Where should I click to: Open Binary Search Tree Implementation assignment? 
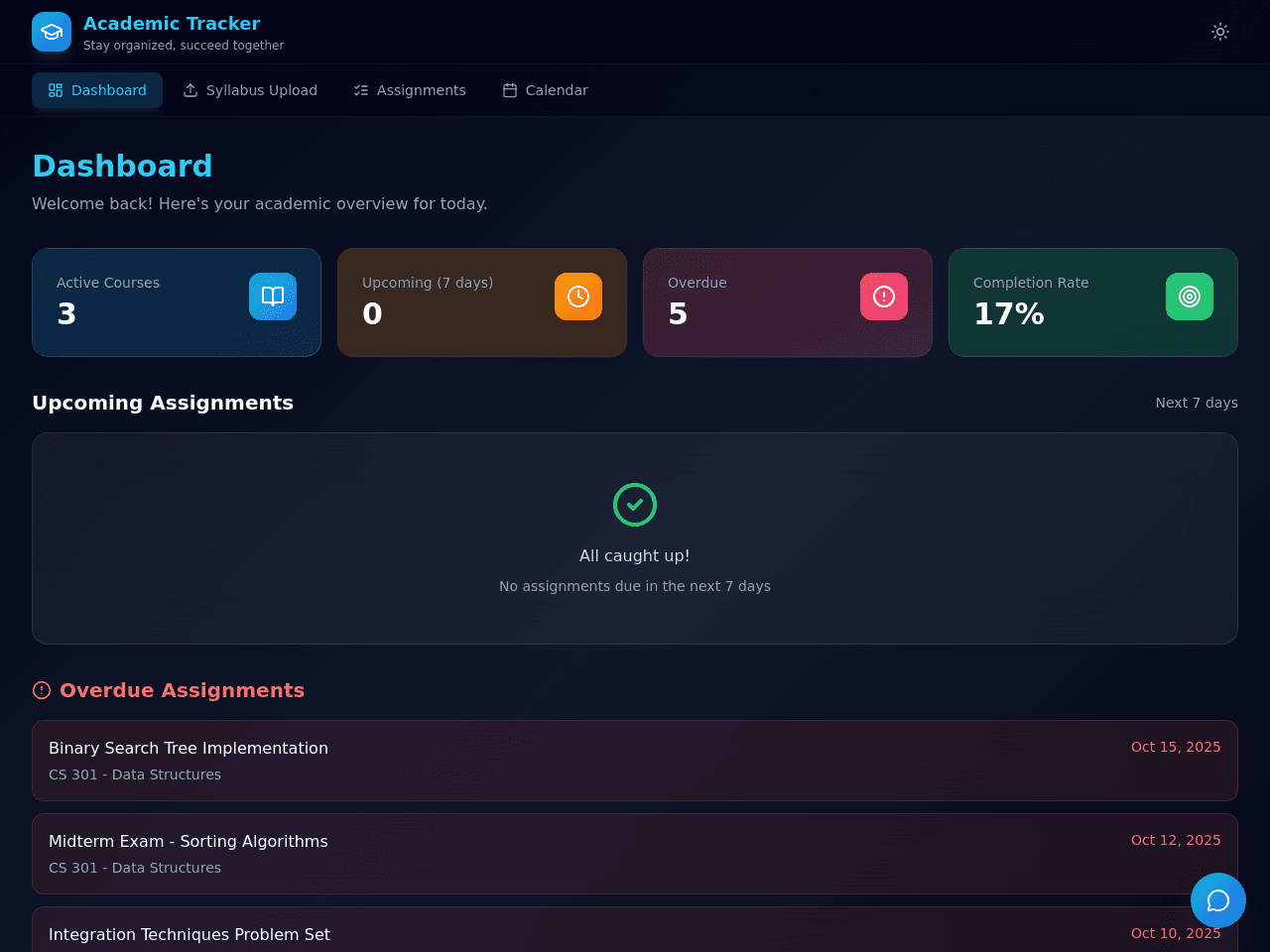pos(635,761)
